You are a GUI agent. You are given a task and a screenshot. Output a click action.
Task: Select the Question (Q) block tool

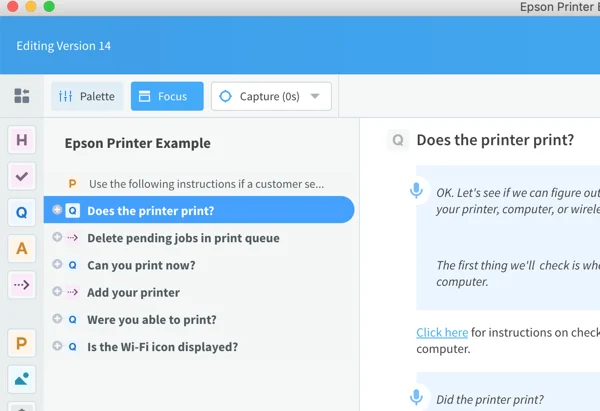[22, 212]
